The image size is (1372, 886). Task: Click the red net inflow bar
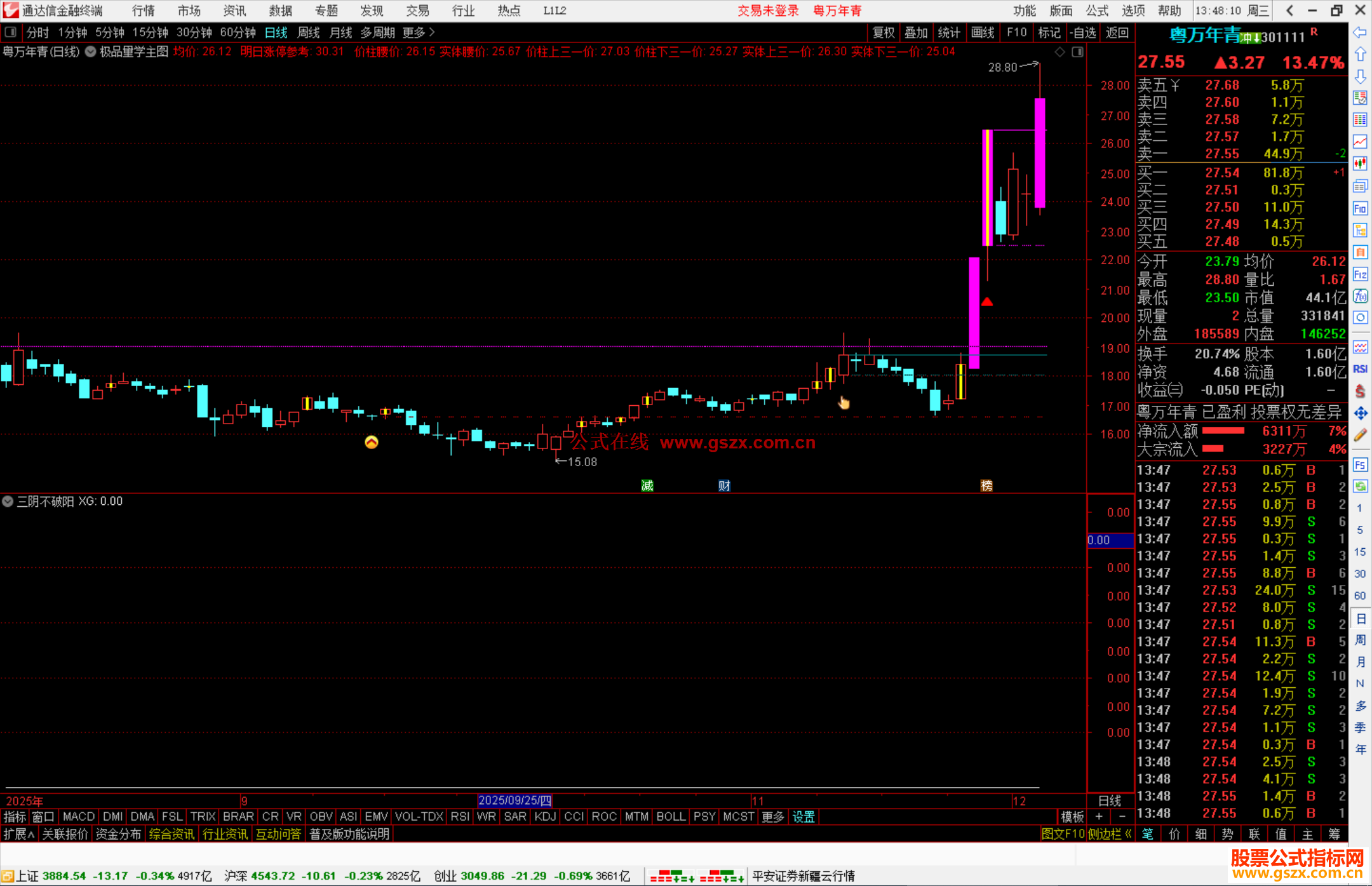pyautogui.click(x=1223, y=431)
